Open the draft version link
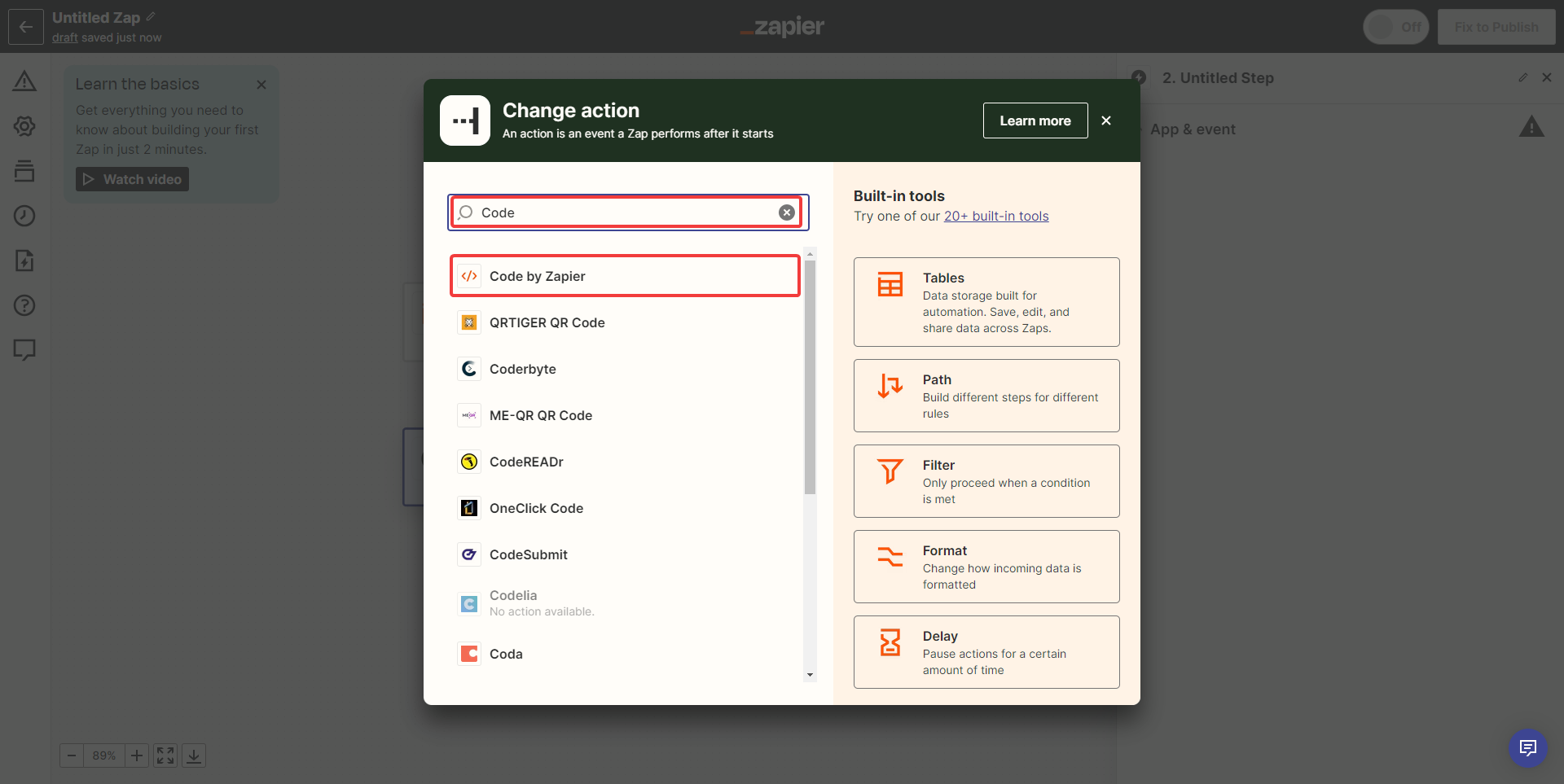 click(65, 37)
